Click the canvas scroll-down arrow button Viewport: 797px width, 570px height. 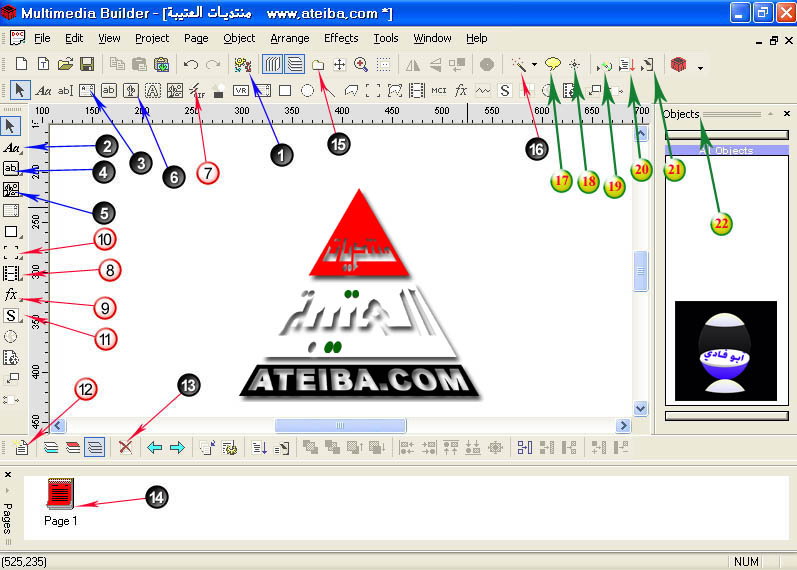(641, 408)
